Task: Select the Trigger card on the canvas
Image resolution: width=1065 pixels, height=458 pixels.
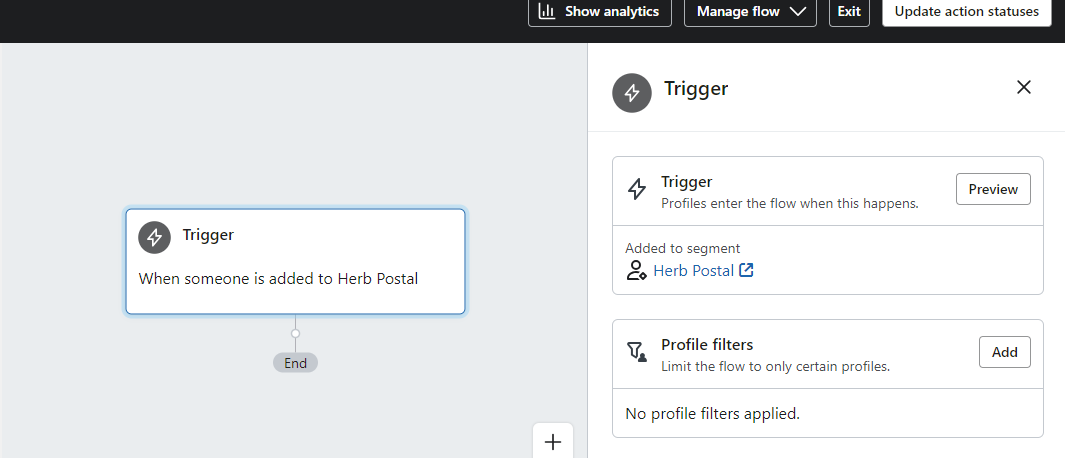Action: coord(295,262)
